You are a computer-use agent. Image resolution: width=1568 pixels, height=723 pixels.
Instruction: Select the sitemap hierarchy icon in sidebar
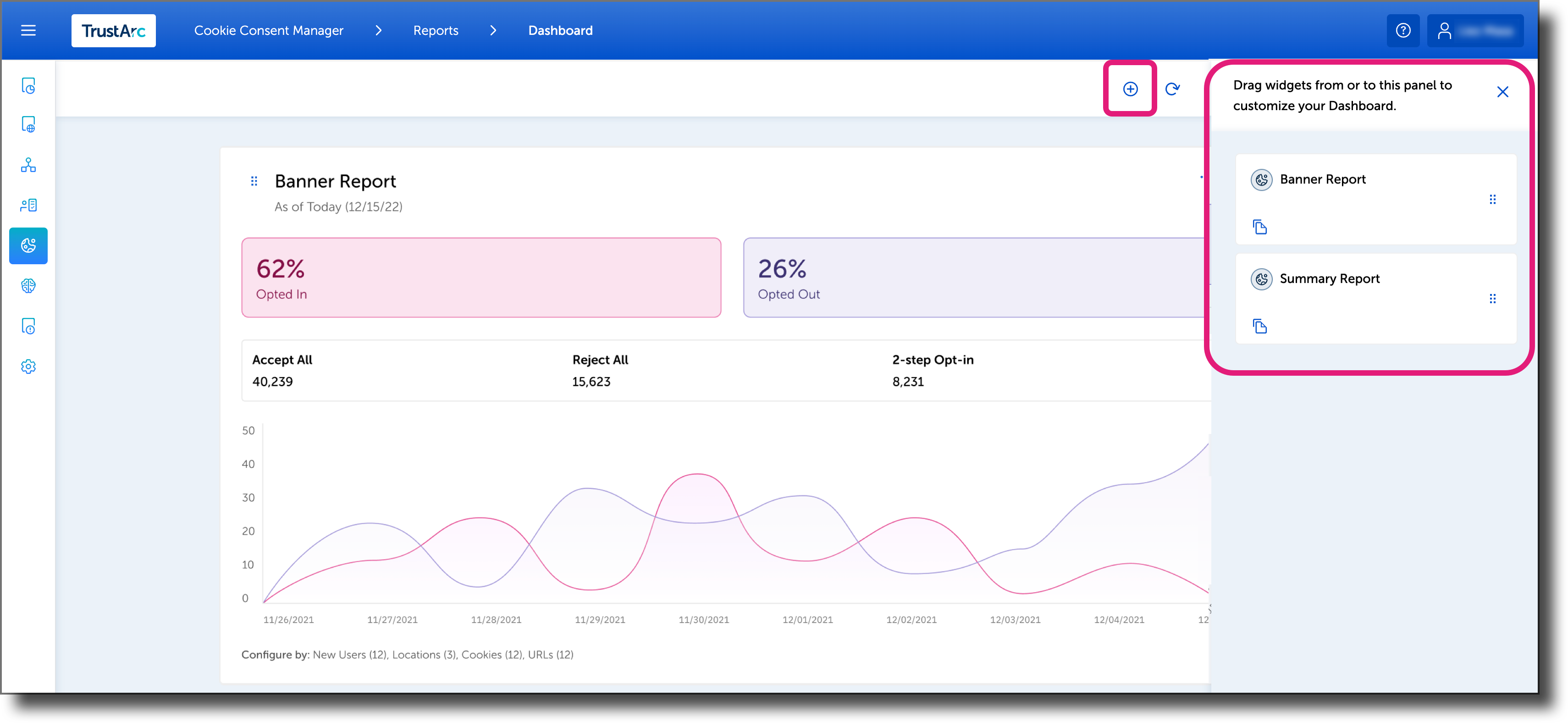tap(28, 165)
